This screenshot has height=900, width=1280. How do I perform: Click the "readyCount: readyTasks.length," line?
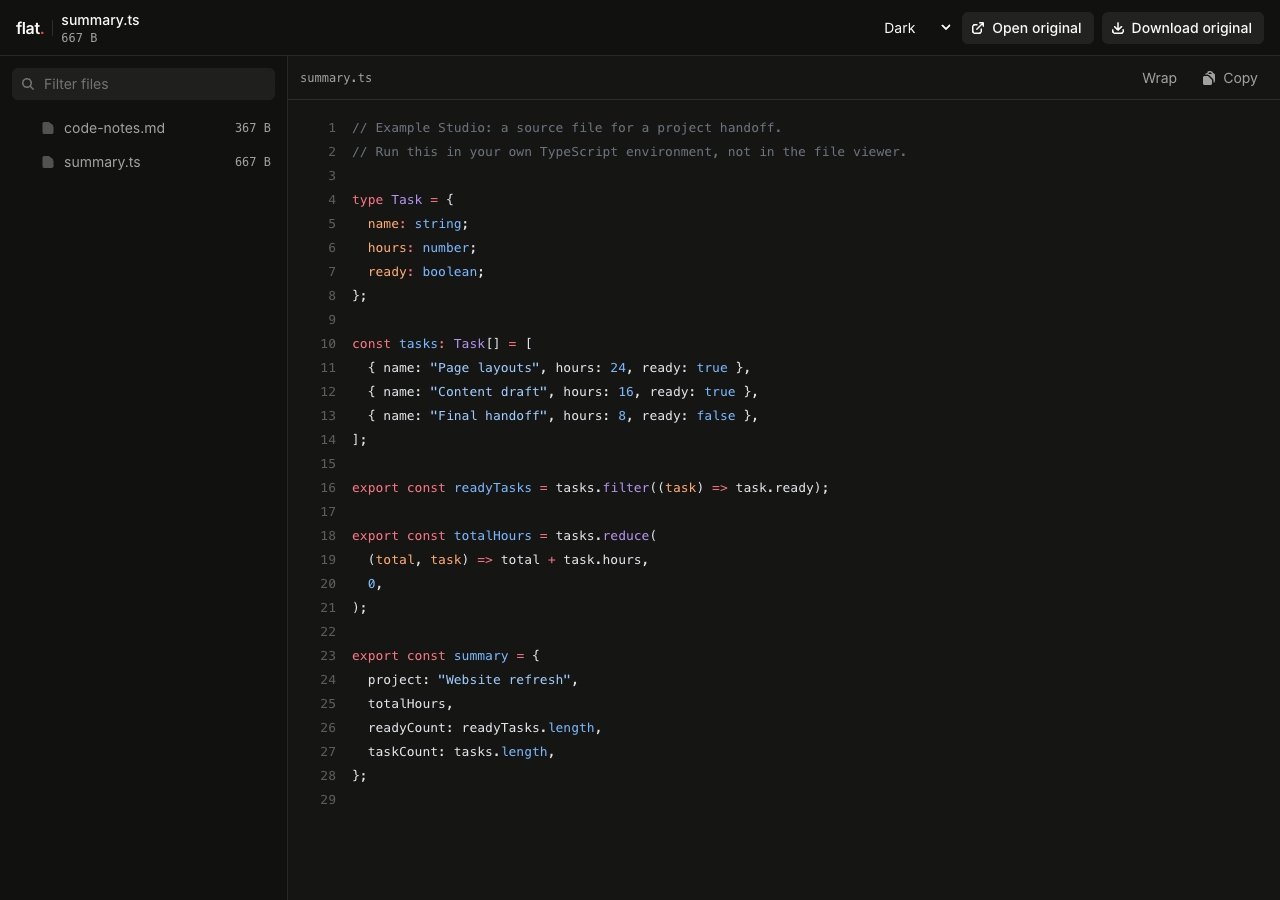485,728
